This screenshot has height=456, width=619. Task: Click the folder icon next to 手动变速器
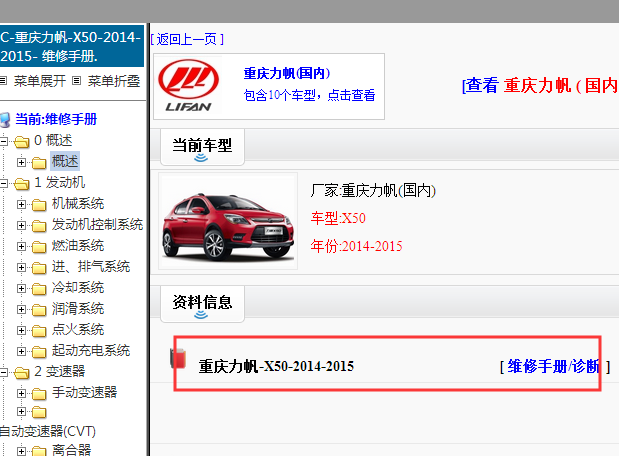click(39, 393)
